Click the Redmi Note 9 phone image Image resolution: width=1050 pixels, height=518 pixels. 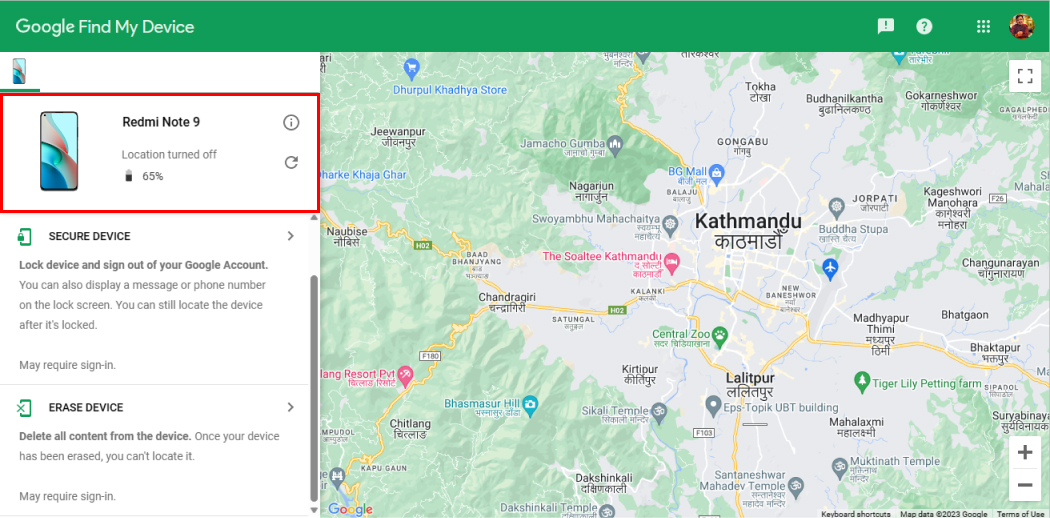click(59, 151)
